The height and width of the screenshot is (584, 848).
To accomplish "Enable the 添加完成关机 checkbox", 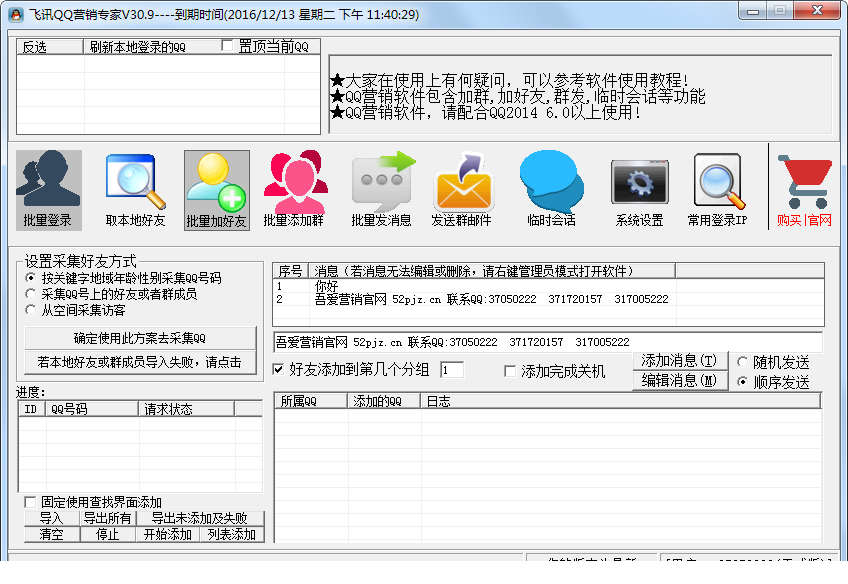I will pyautogui.click(x=510, y=371).
